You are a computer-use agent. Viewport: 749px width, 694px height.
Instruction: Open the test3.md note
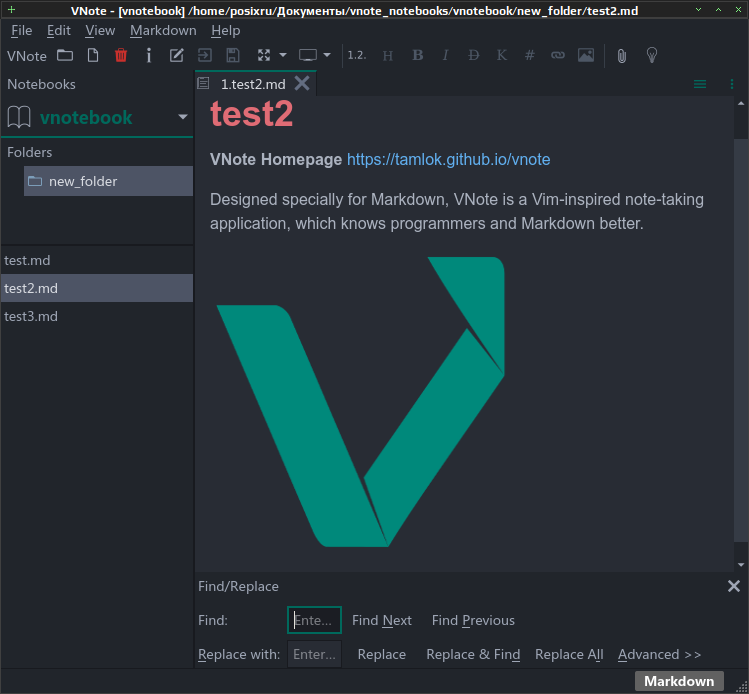click(97, 316)
